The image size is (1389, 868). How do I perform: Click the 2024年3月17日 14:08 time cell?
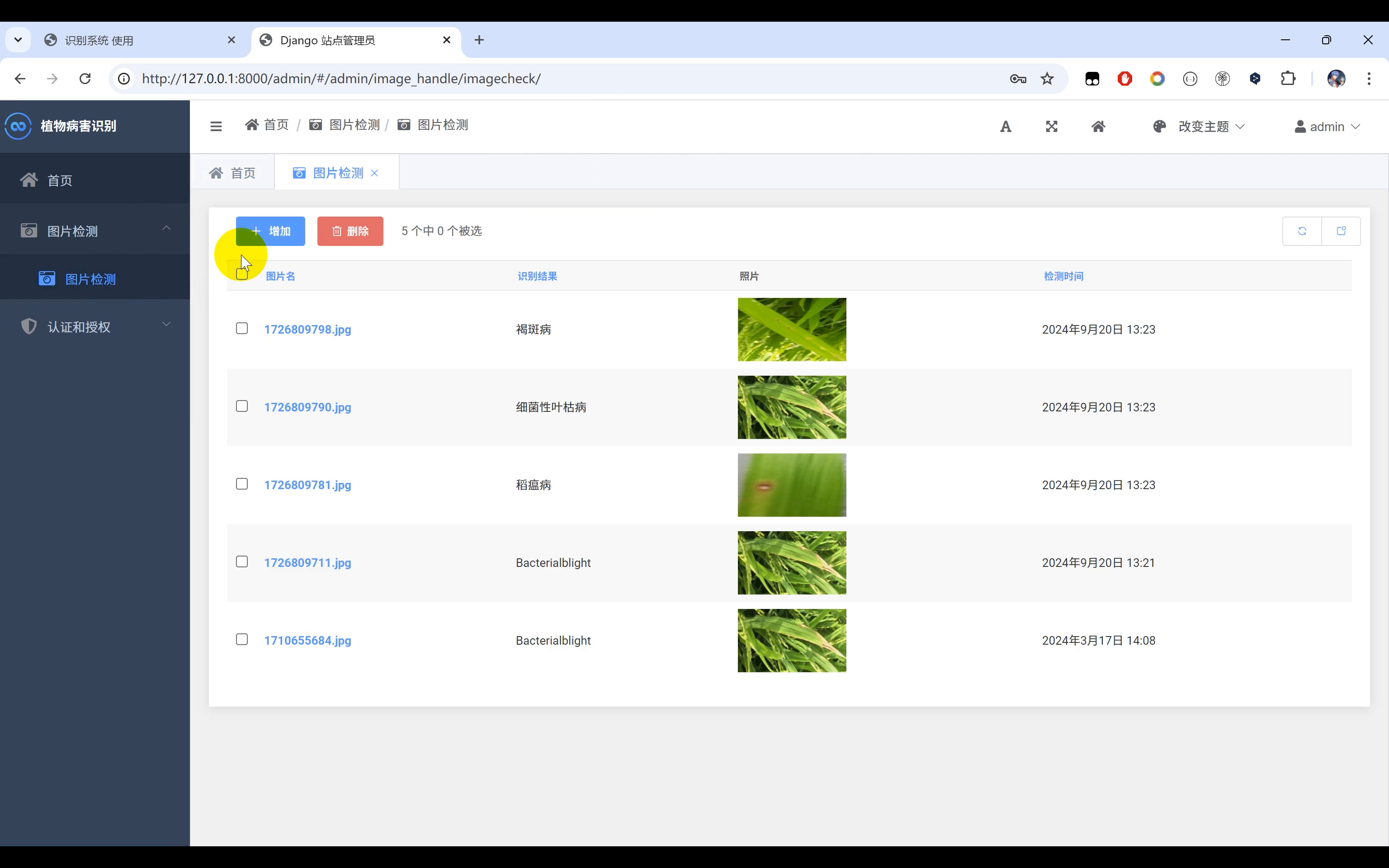point(1099,641)
